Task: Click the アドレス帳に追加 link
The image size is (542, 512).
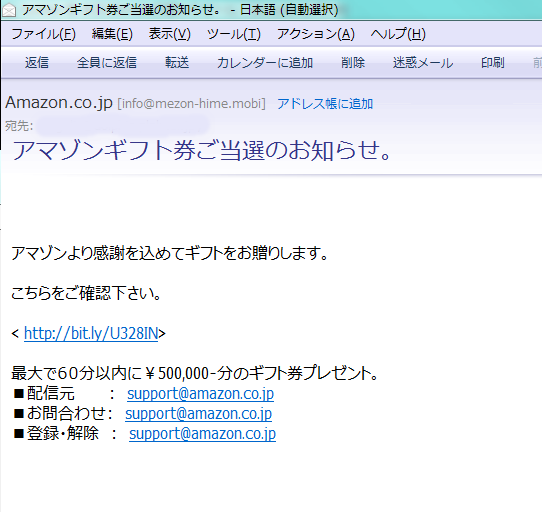Action: [325, 104]
